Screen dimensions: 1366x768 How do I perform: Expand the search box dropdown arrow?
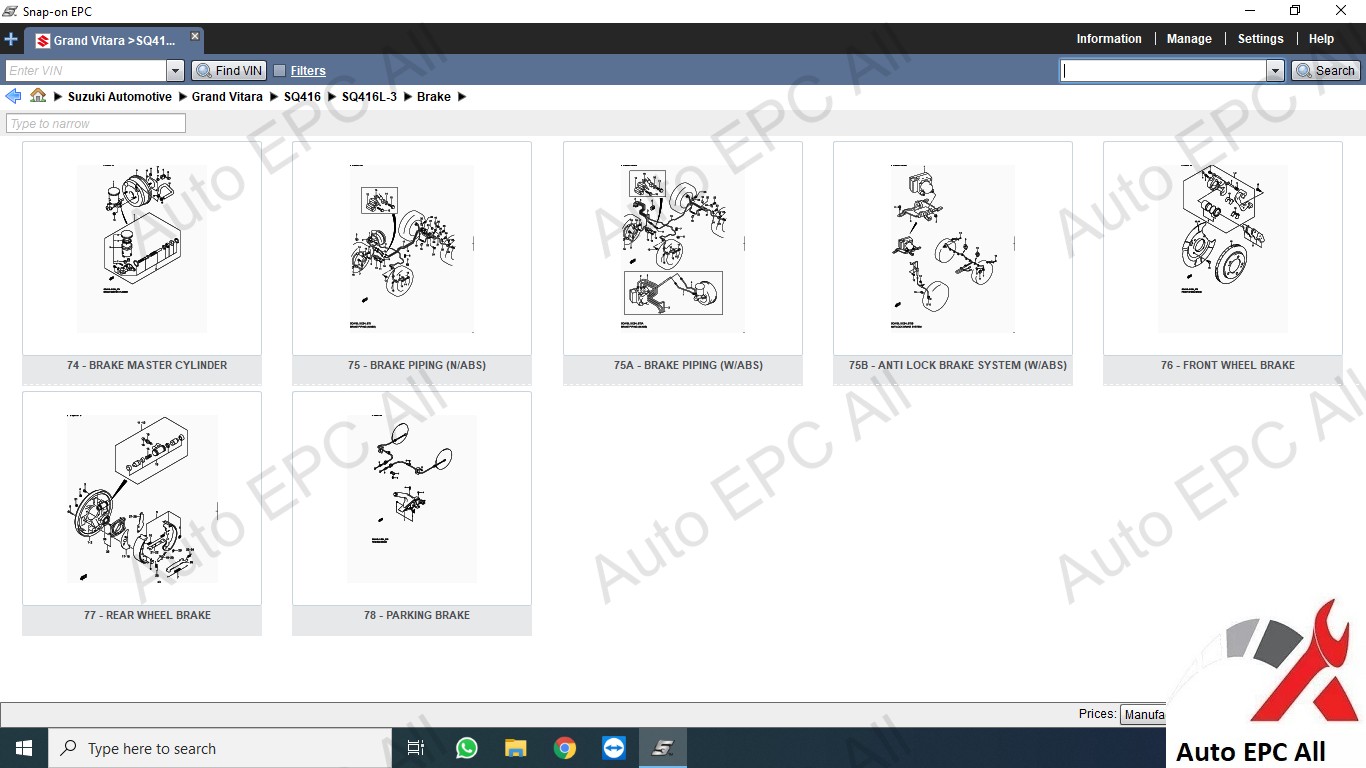coord(1275,70)
